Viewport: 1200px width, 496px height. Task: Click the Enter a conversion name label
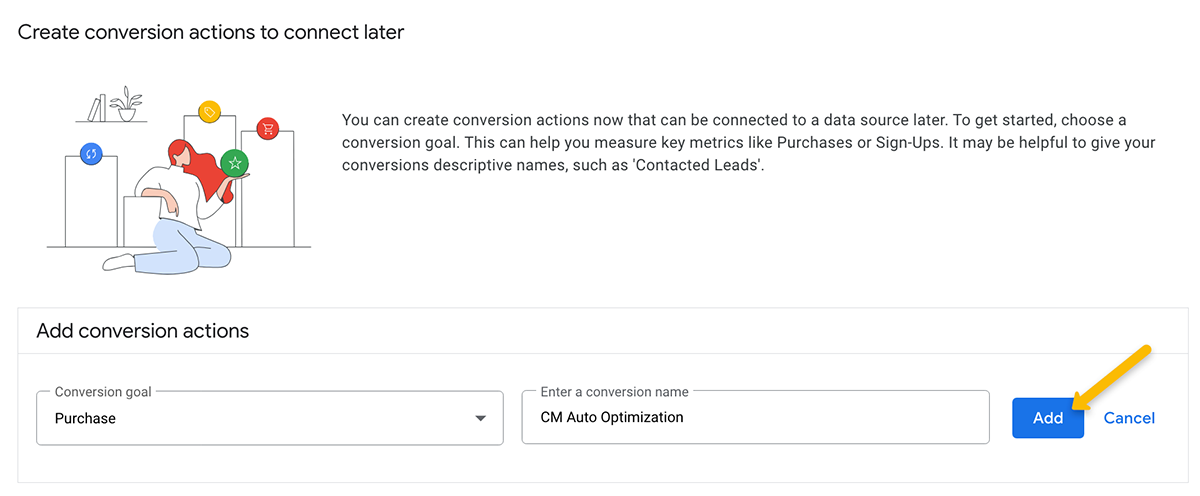[x=614, y=391]
